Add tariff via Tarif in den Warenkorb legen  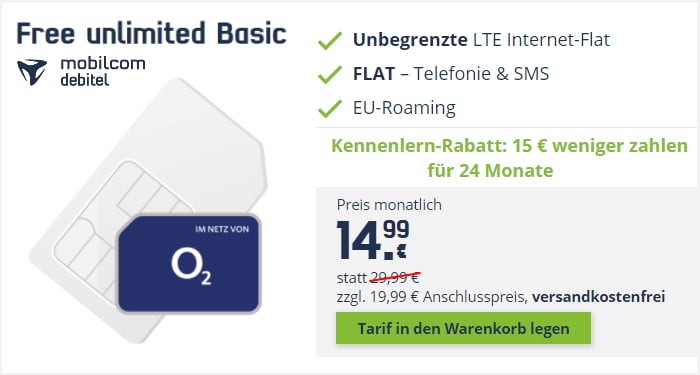[463, 329]
